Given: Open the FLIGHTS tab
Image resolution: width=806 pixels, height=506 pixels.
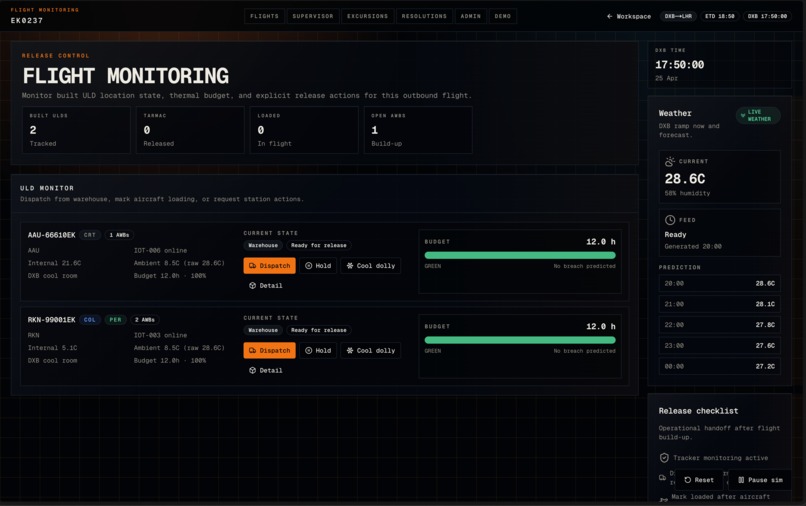Looking at the screenshot, I should pyautogui.click(x=264, y=16).
